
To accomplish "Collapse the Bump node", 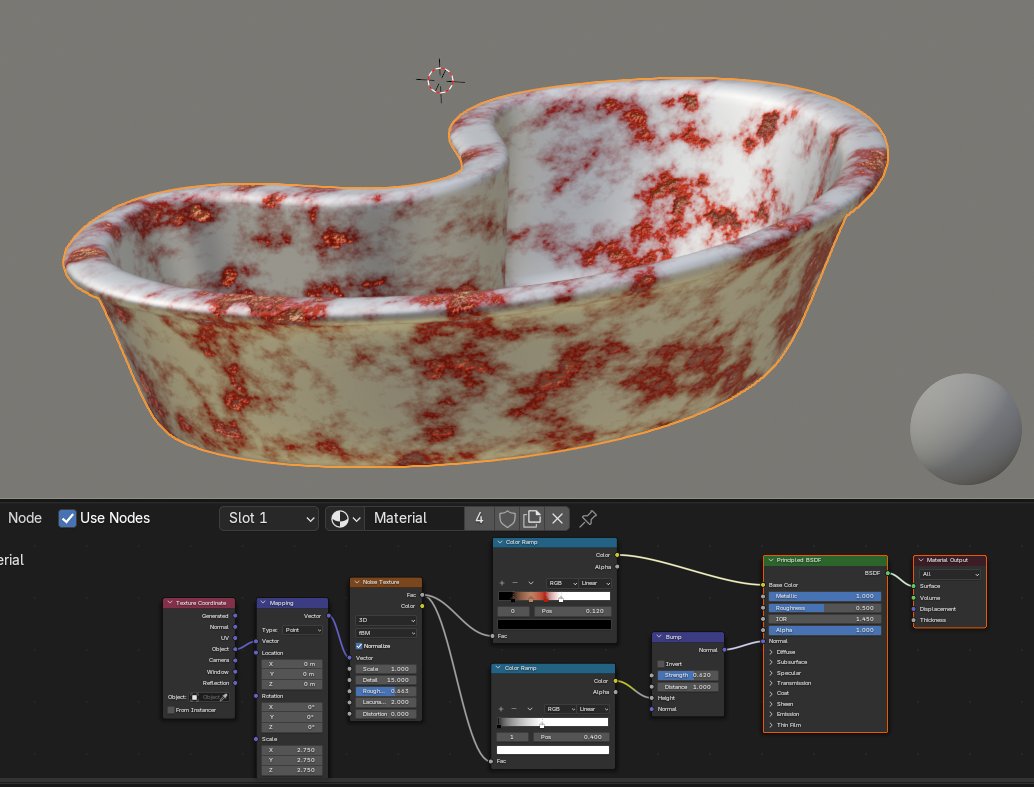I will pos(659,637).
